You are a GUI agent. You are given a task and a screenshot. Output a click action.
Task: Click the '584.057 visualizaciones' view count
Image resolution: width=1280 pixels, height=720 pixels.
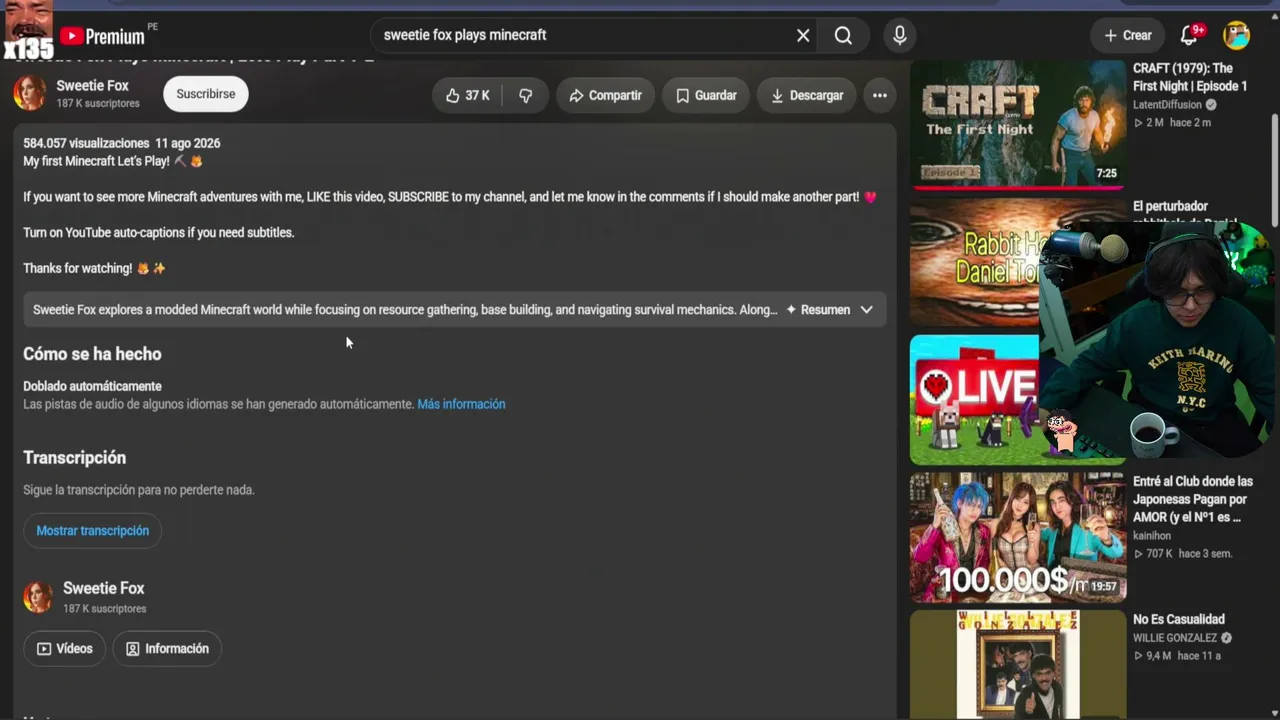(86, 143)
